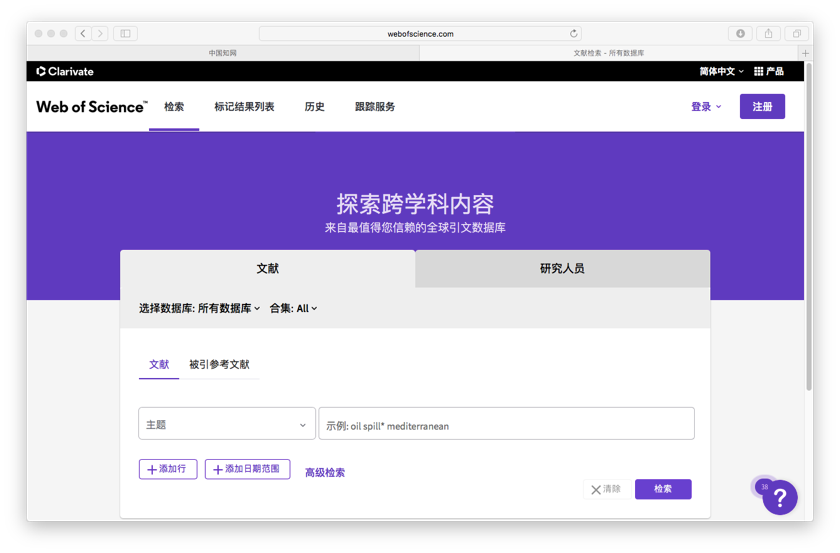Reload the page with the refresh icon
Screen dimensions: 840x553
(573, 34)
